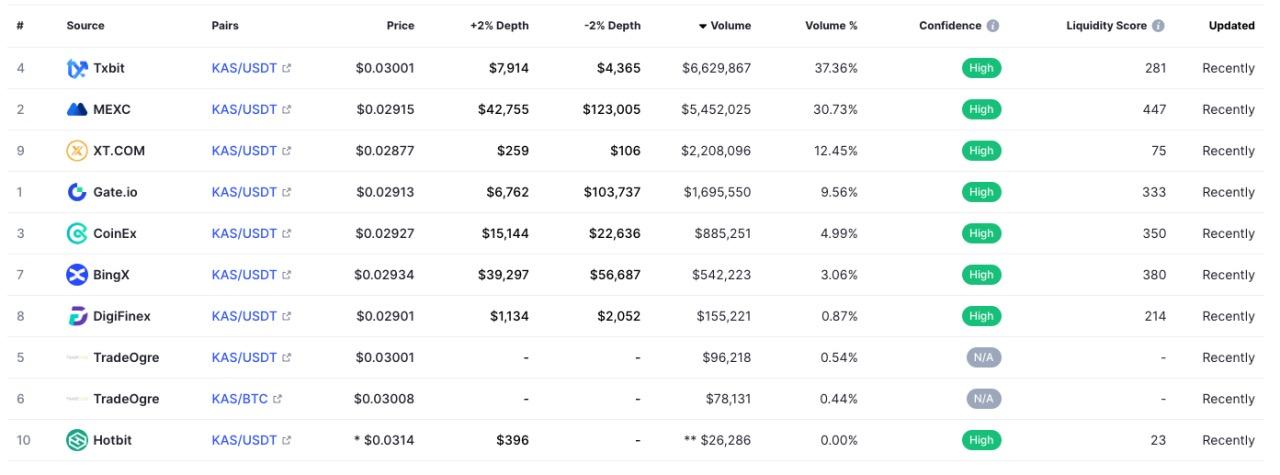Click the Hotbit exchange logo icon
The width and height of the screenshot is (1280, 475).
77,440
